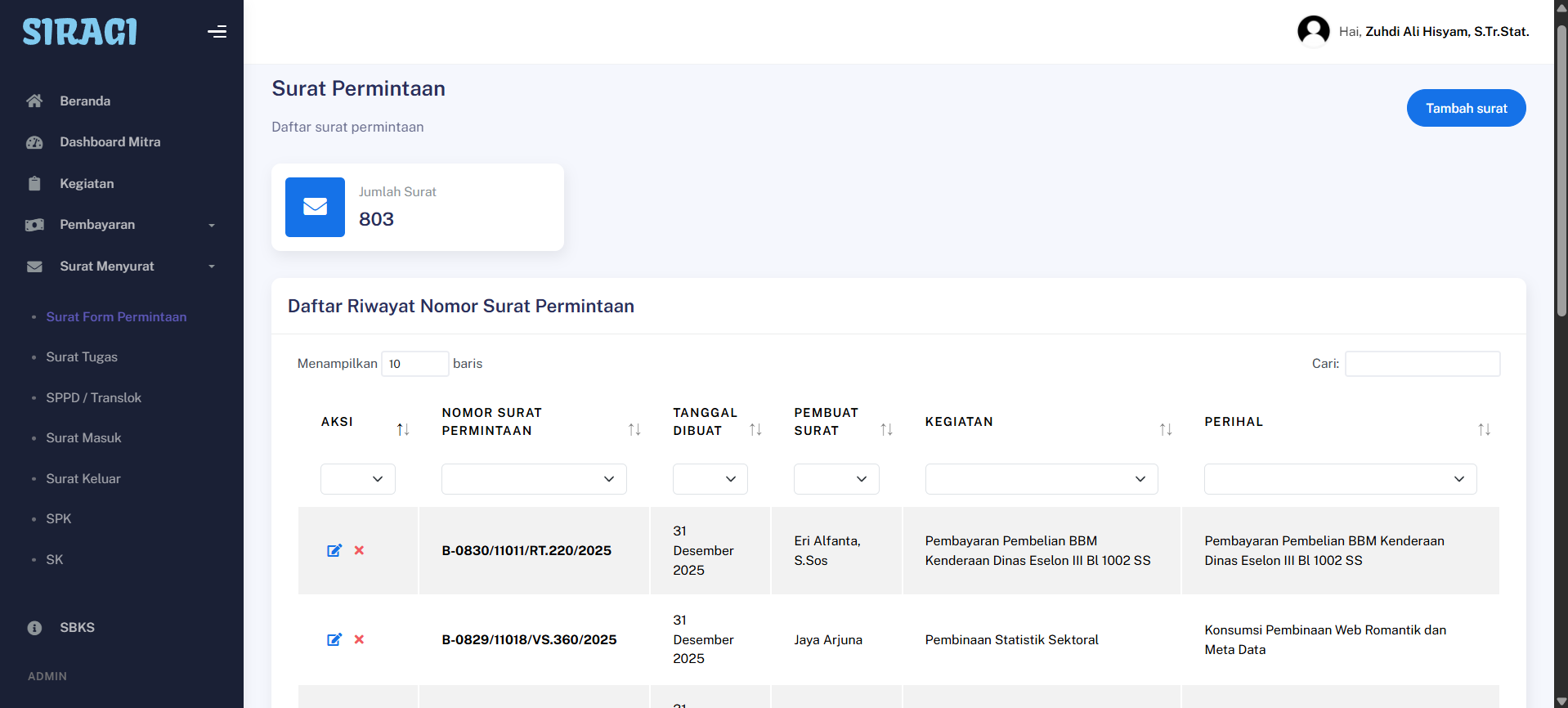1568x708 pixels.
Task: Toggle the sidebar hamburger menu icon
Action: pos(217,32)
